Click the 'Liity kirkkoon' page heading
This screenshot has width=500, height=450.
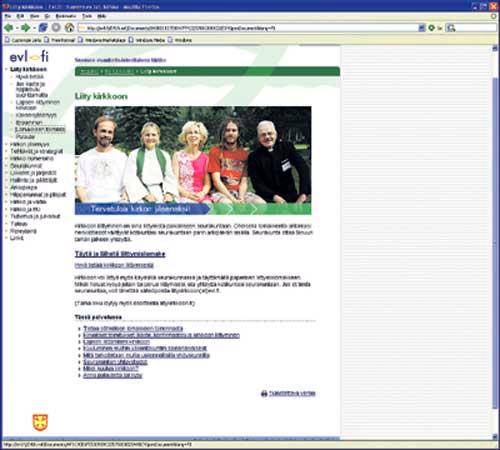101,97
